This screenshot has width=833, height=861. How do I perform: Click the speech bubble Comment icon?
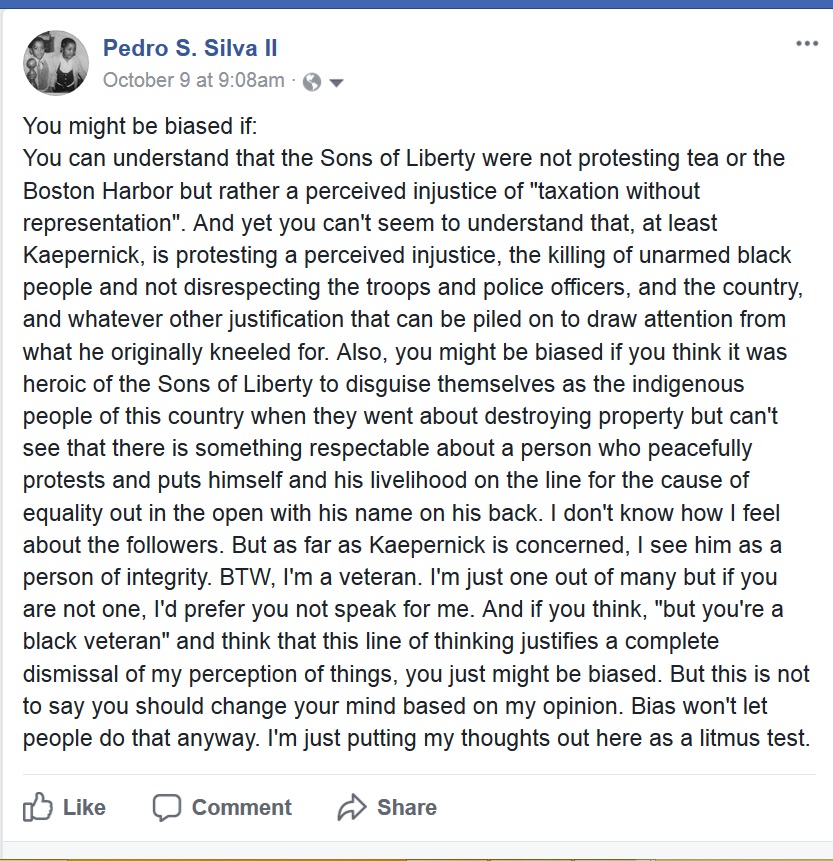167,807
